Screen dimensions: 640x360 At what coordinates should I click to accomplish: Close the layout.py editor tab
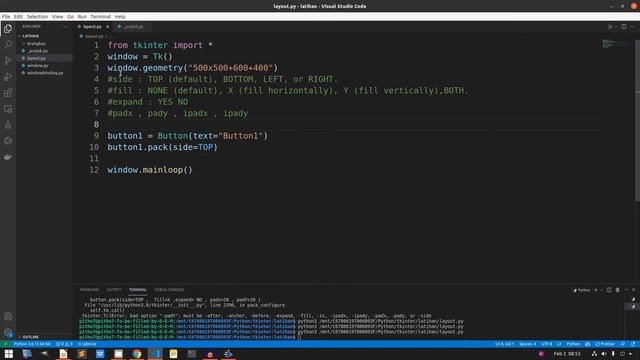(x=108, y=27)
